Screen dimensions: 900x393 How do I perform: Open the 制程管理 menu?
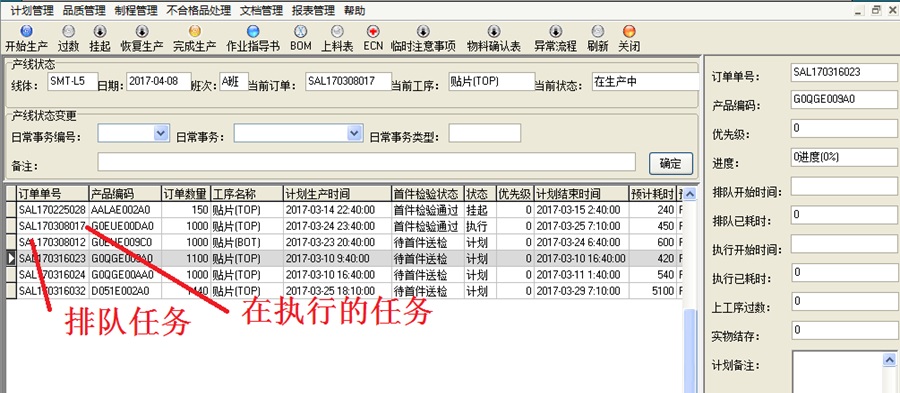tap(136, 10)
